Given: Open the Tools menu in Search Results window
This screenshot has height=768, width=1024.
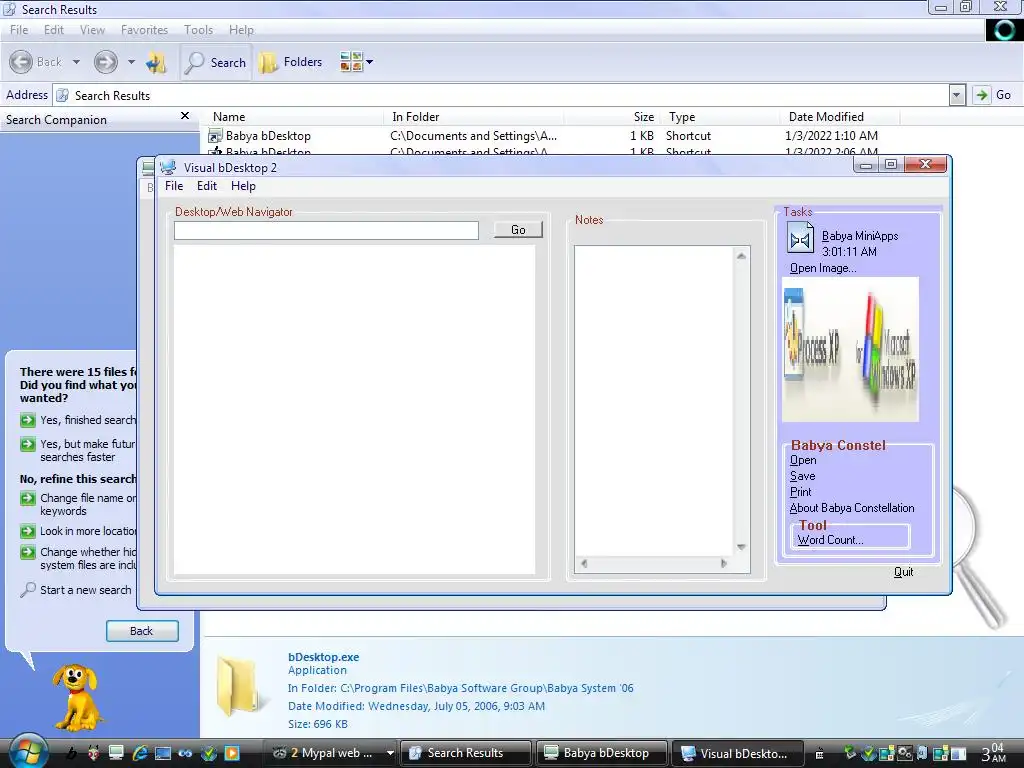Looking at the screenshot, I should tap(199, 30).
